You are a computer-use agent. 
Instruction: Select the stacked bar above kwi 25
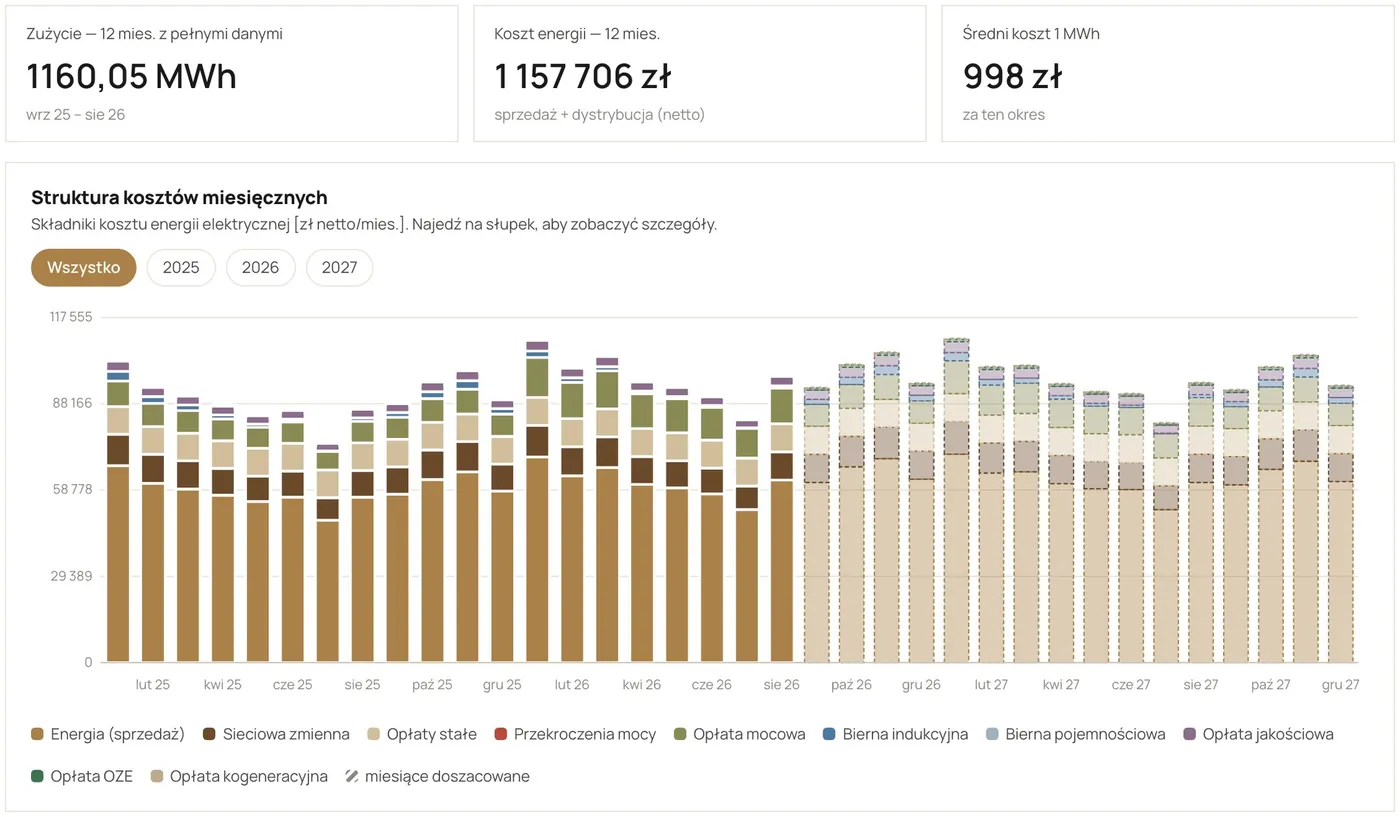[223, 535]
